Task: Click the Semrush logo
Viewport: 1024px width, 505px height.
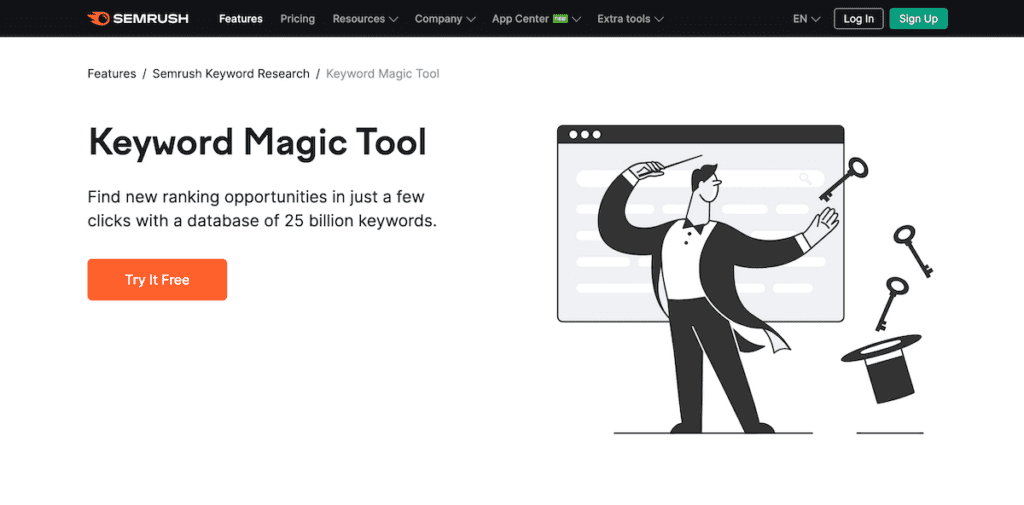Action: click(138, 18)
